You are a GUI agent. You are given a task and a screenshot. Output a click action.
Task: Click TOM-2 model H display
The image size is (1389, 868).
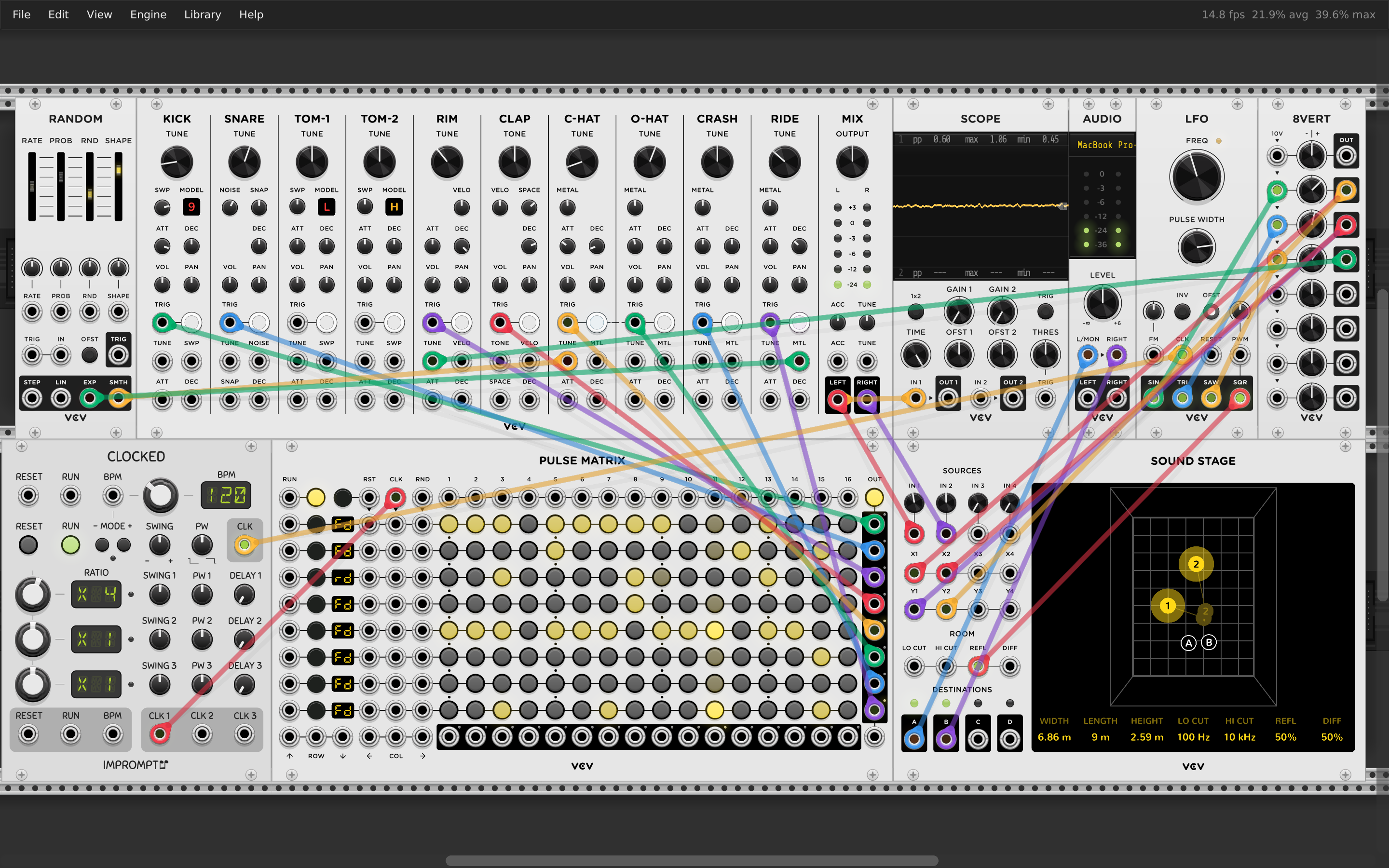(394, 207)
